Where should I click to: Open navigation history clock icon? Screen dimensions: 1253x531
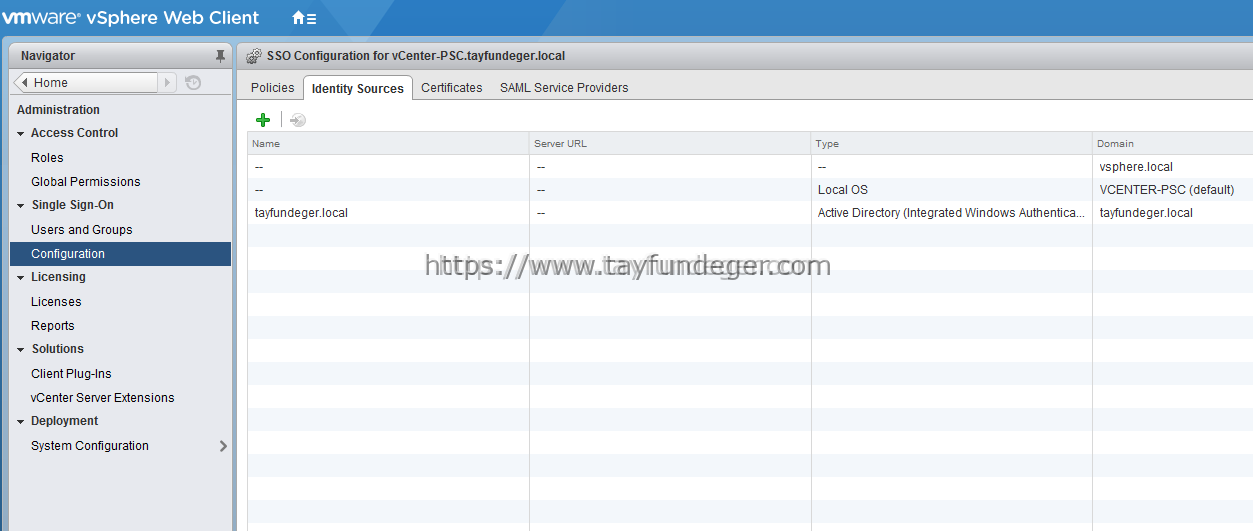(x=193, y=83)
